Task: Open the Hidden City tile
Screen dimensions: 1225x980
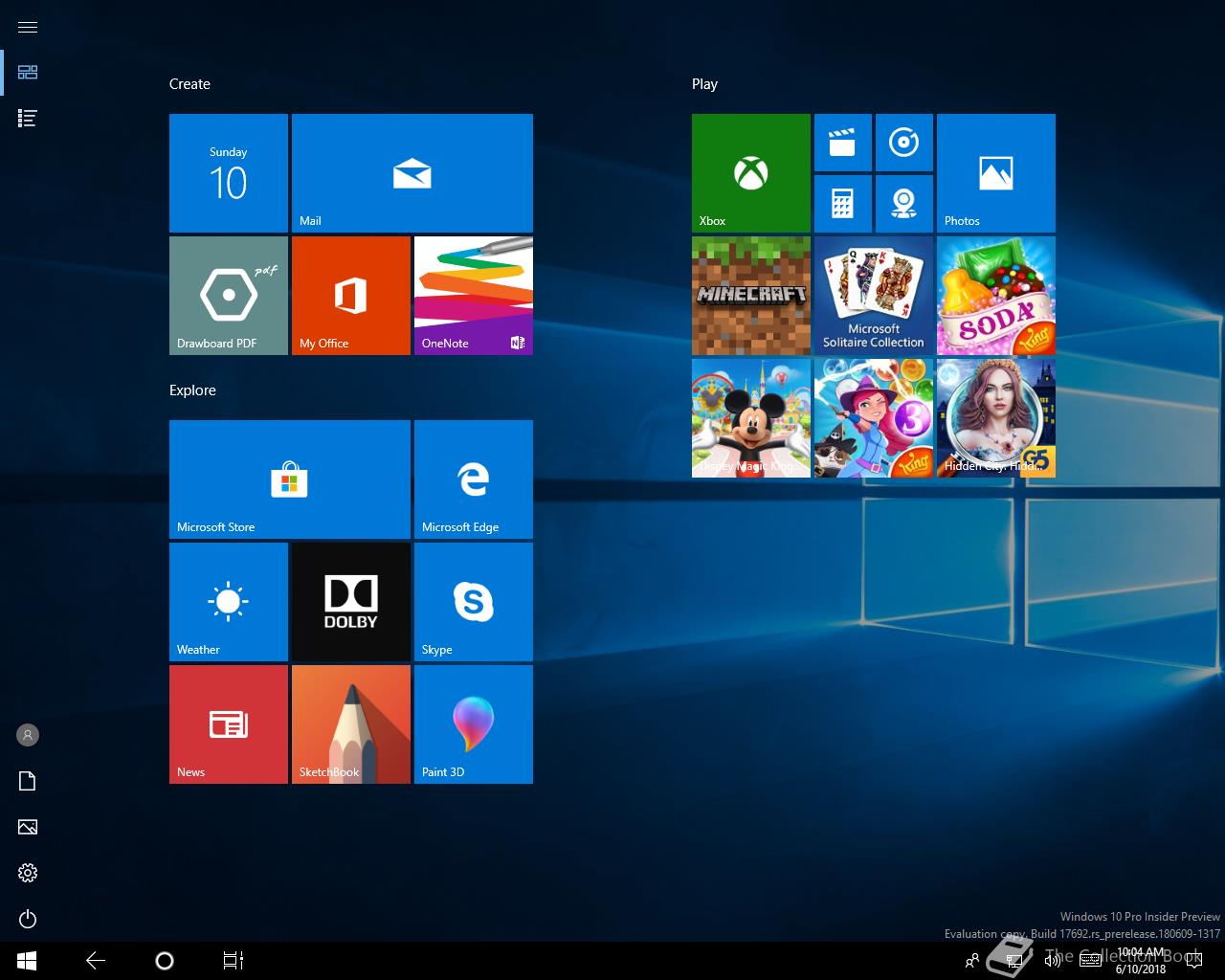Action: pyautogui.click(x=996, y=418)
